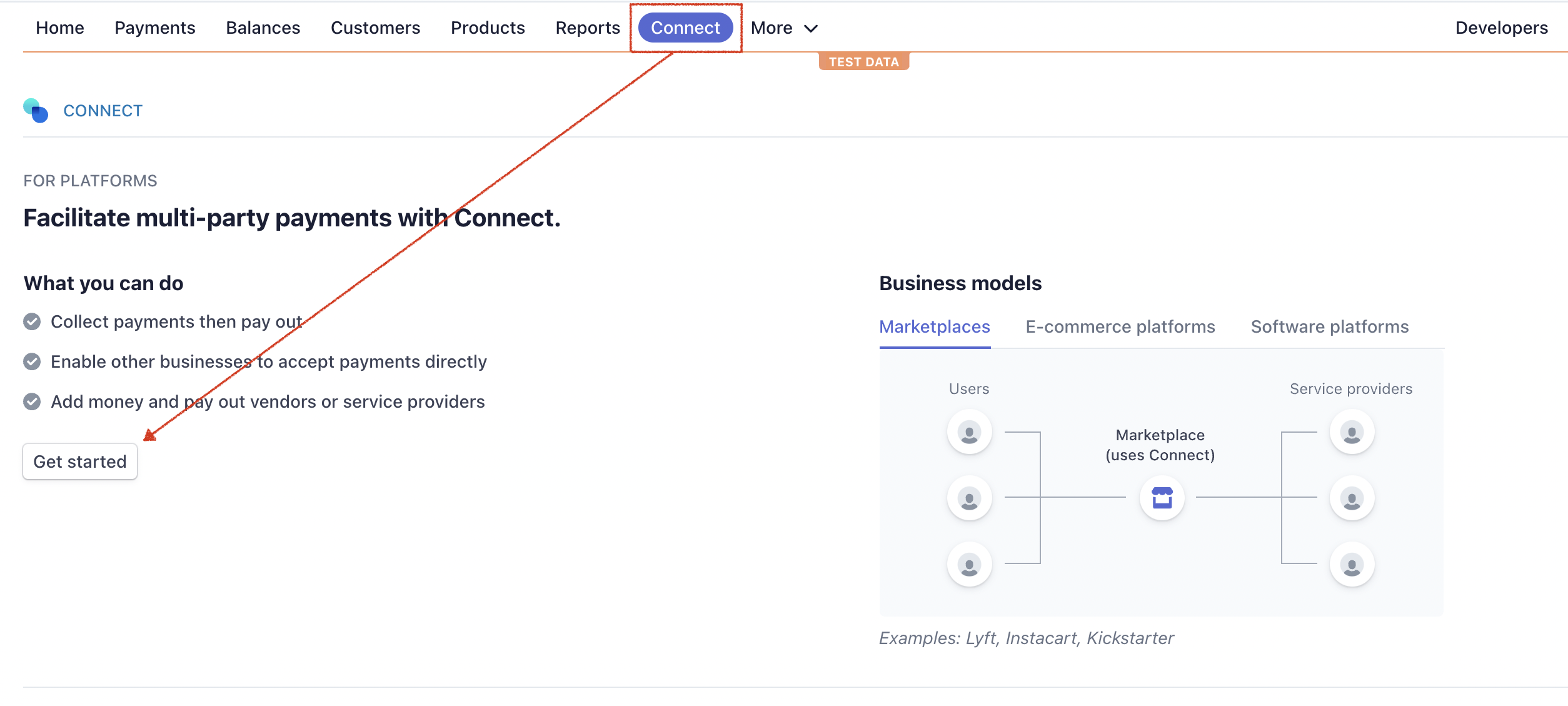This screenshot has height=706, width=1568.
Task: Select the topmost user avatar under Users
Action: tap(969, 431)
